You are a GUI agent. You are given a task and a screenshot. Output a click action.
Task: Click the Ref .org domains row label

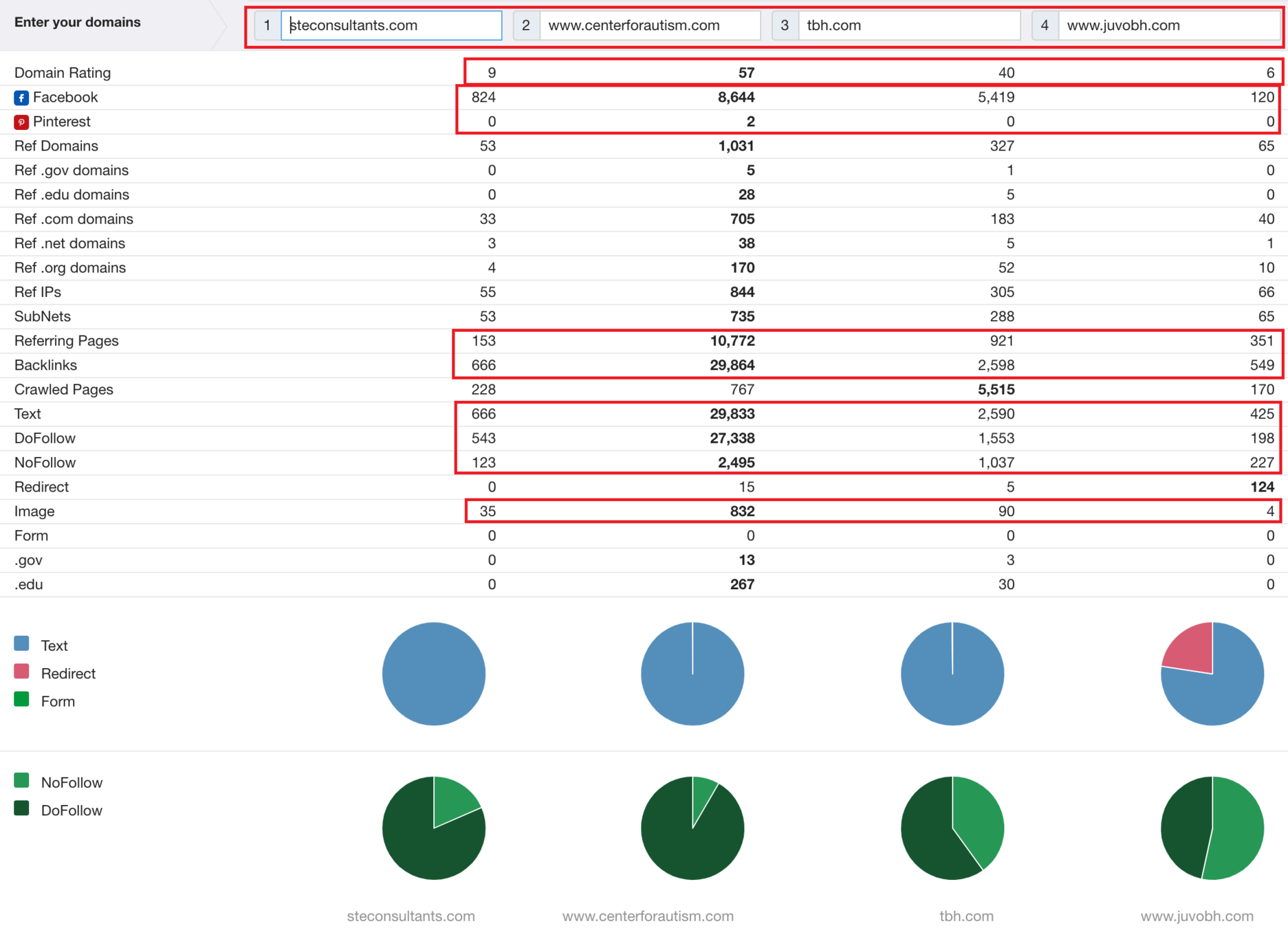click(x=70, y=268)
